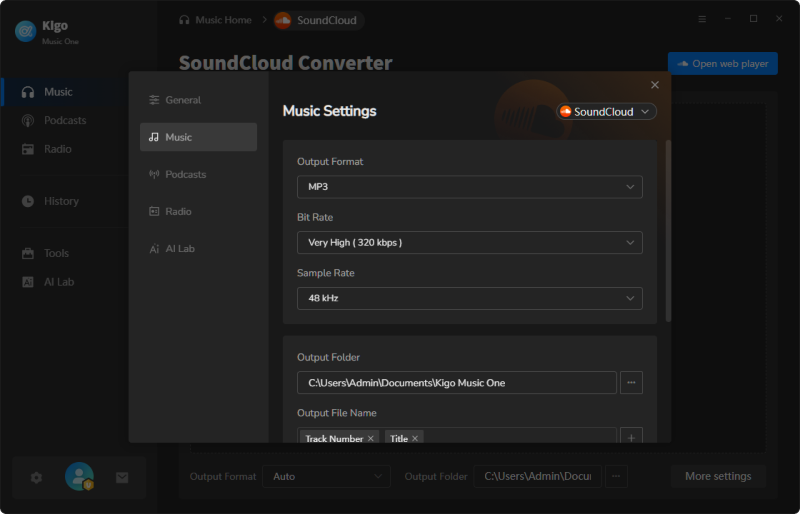Select the Music settings tab
The image size is (800, 514).
tap(198, 137)
